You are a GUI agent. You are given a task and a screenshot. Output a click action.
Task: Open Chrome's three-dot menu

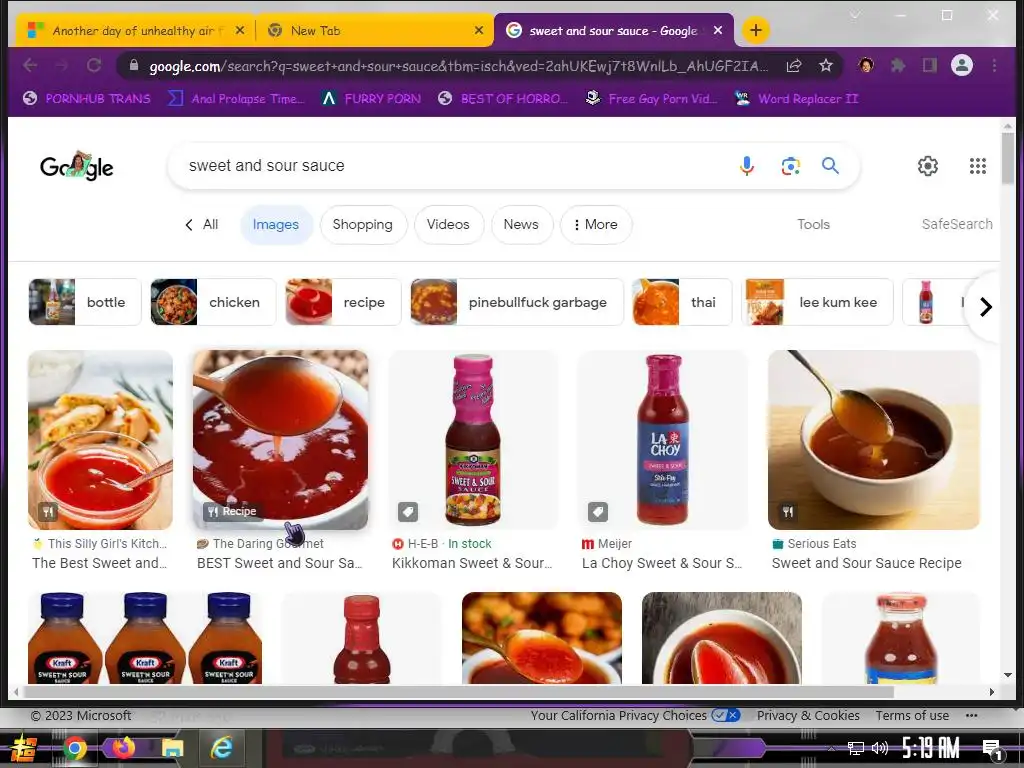(994, 65)
